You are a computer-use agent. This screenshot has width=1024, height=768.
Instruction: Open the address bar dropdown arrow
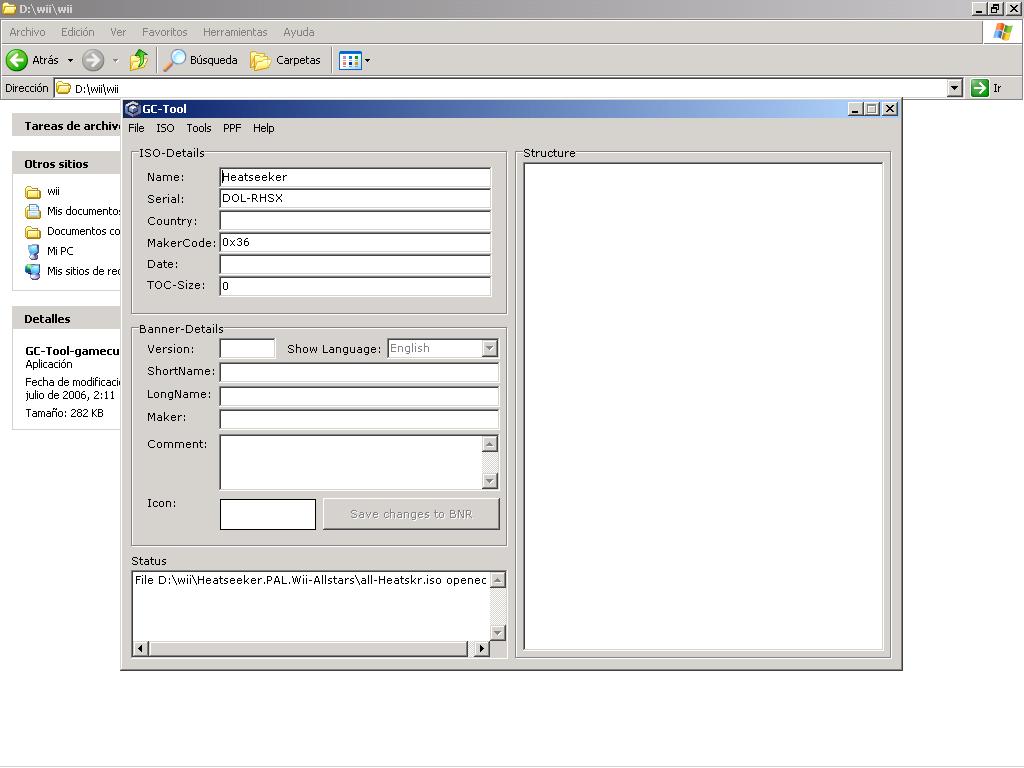click(x=954, y=88)
